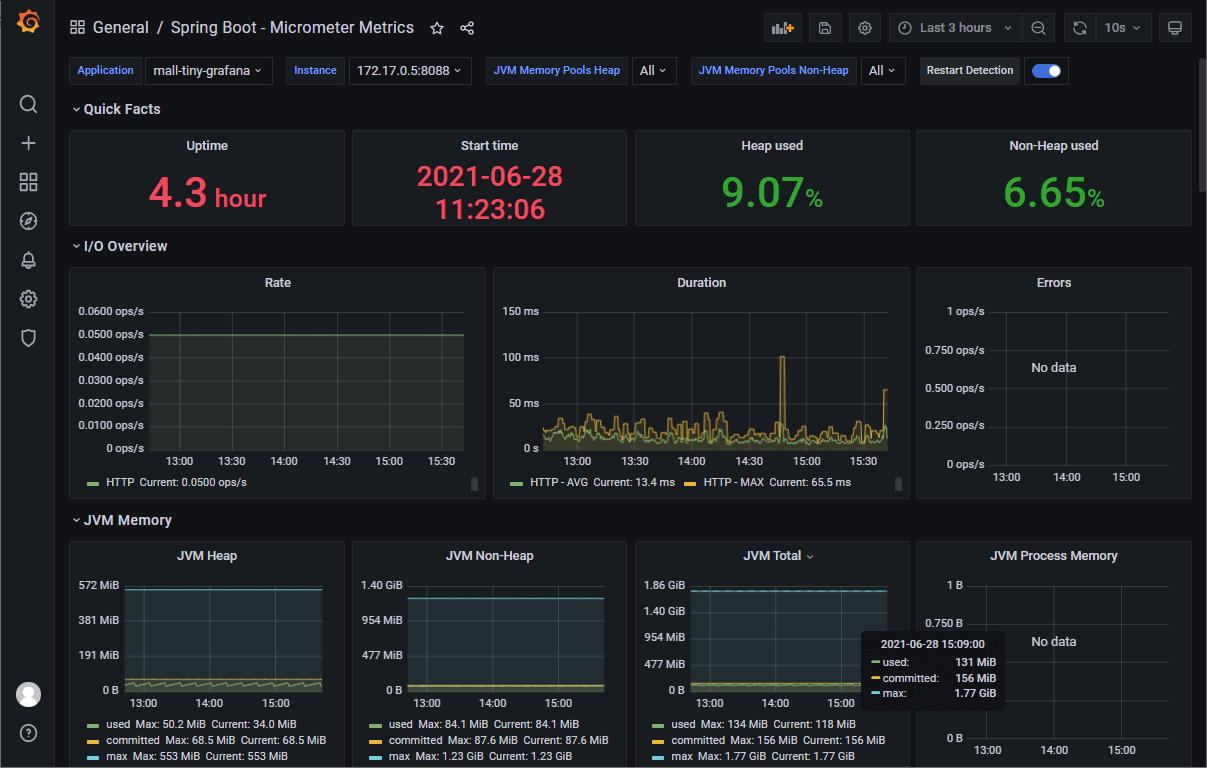Collapse the I/O Overview row
The image size is (1207, 768).
pyautogui.click(x=119, y=246)
